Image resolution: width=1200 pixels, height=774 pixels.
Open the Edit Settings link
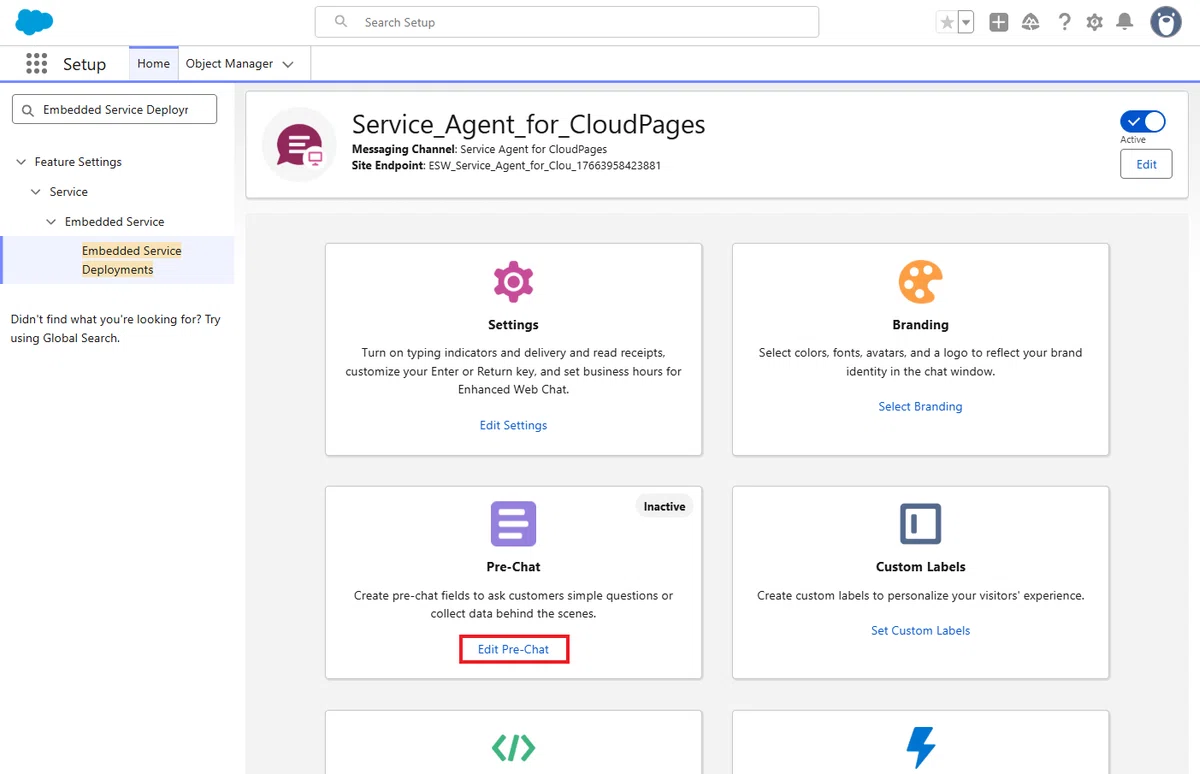tap(513, 425)
